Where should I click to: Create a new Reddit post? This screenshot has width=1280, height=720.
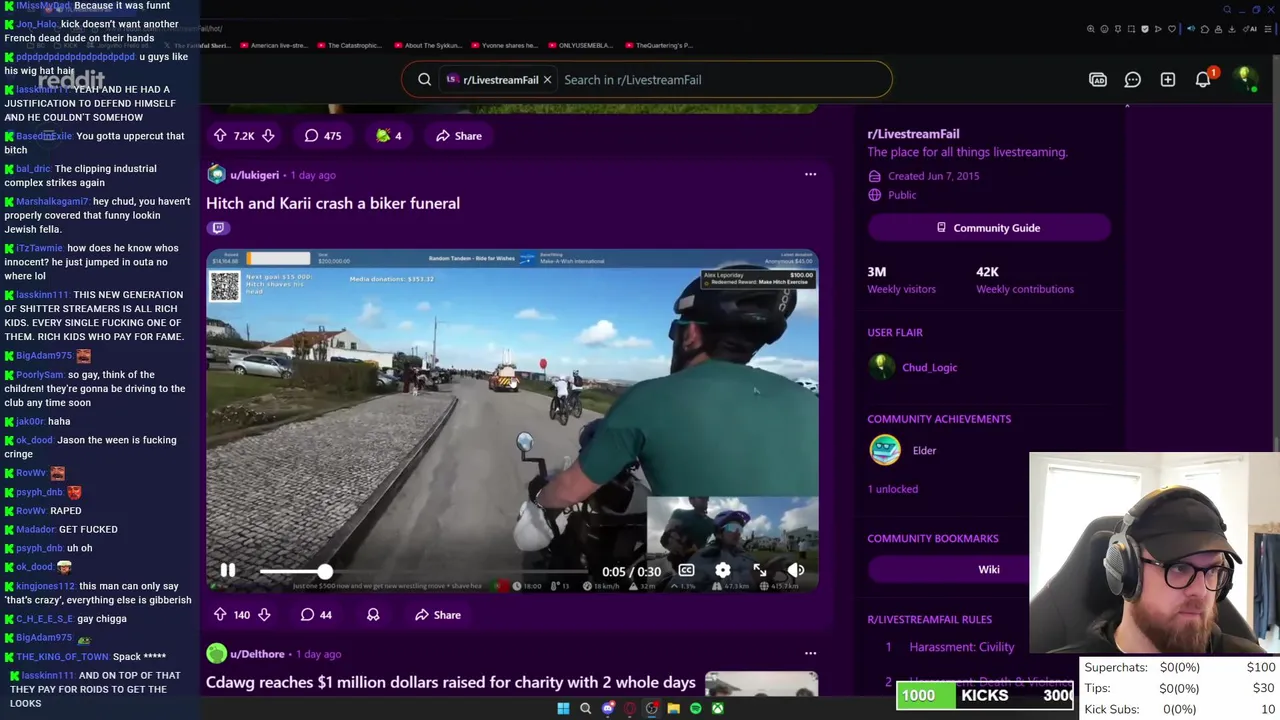pyautogui.click(x=1167, y=80)
